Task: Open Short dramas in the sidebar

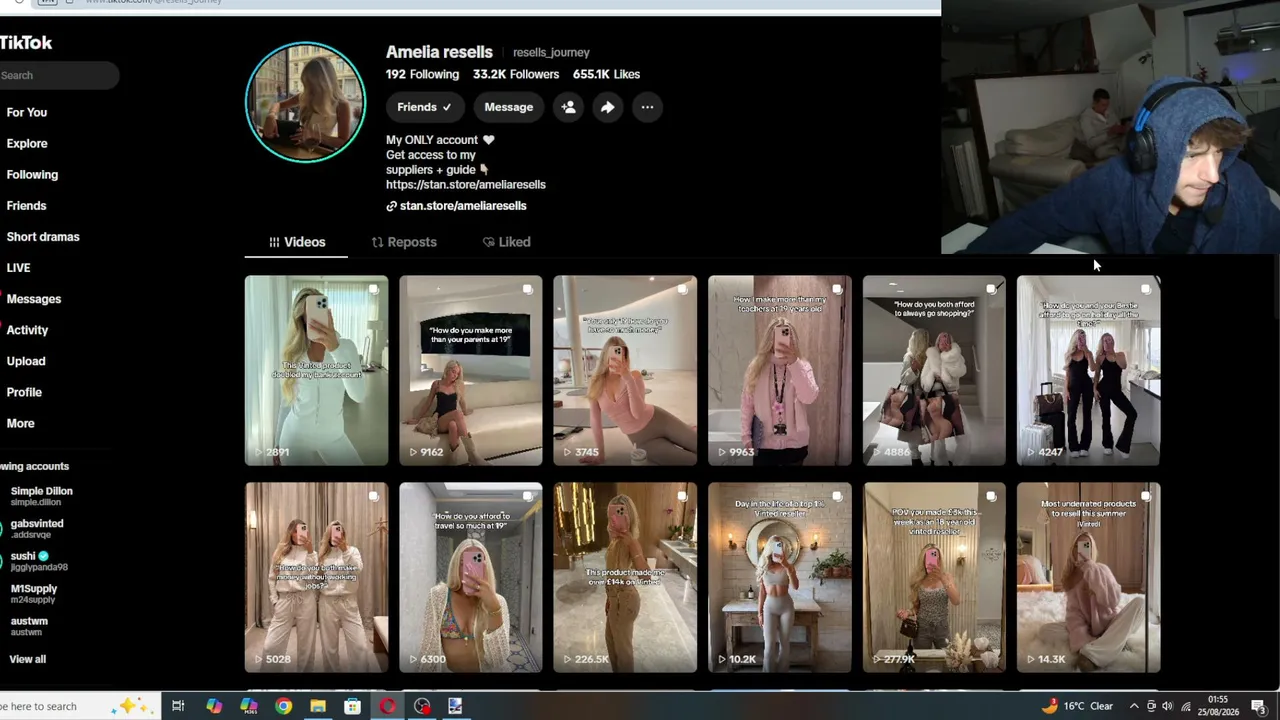Action: tap(43, 236)
